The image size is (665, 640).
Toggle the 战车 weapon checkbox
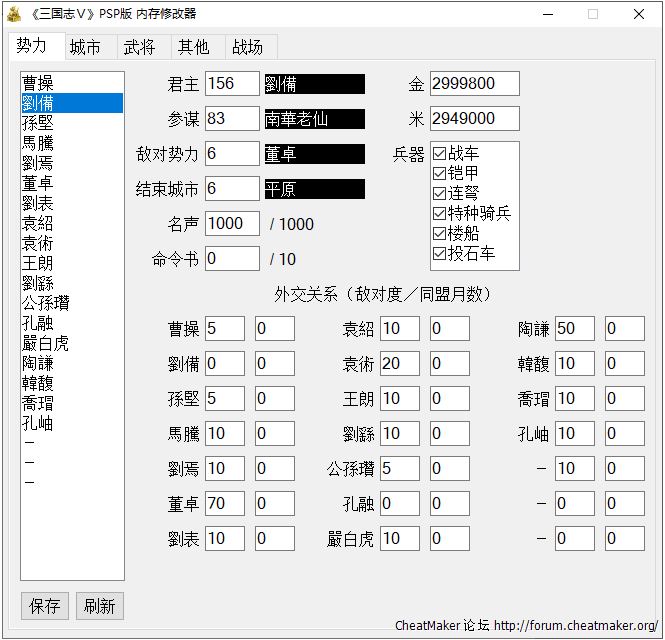pos(439,154)
